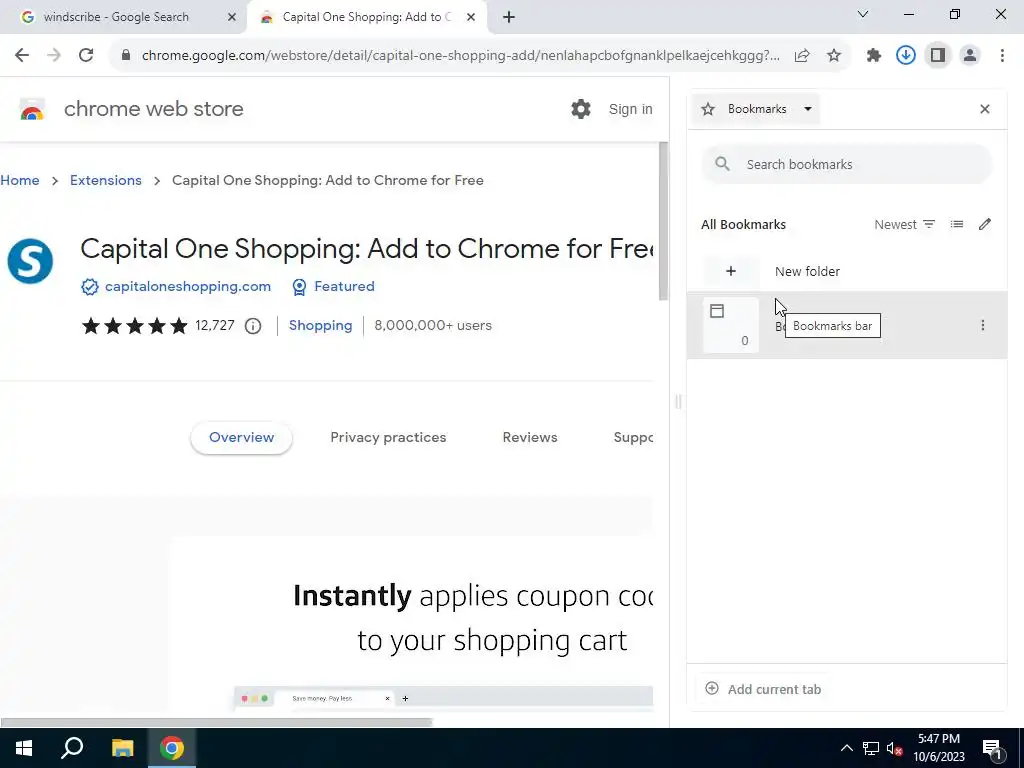This screenshot has height=768, width=1024.
Task: Click the side panel resize handle
Action: pos(678,402)
